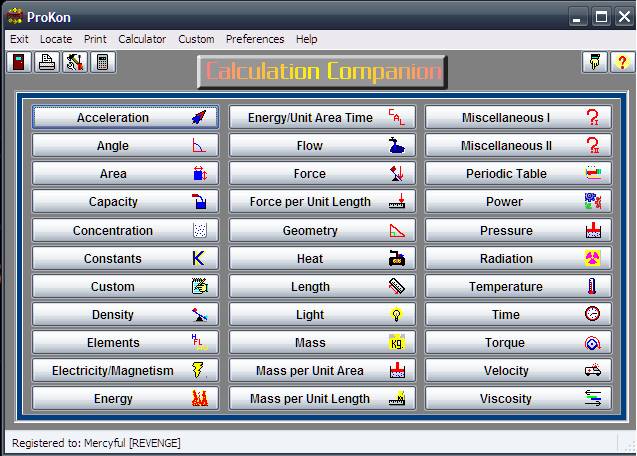
Task: Click the lightning bolt icon on Electricity/Magnetism
Action: click(x=198, y=370)
